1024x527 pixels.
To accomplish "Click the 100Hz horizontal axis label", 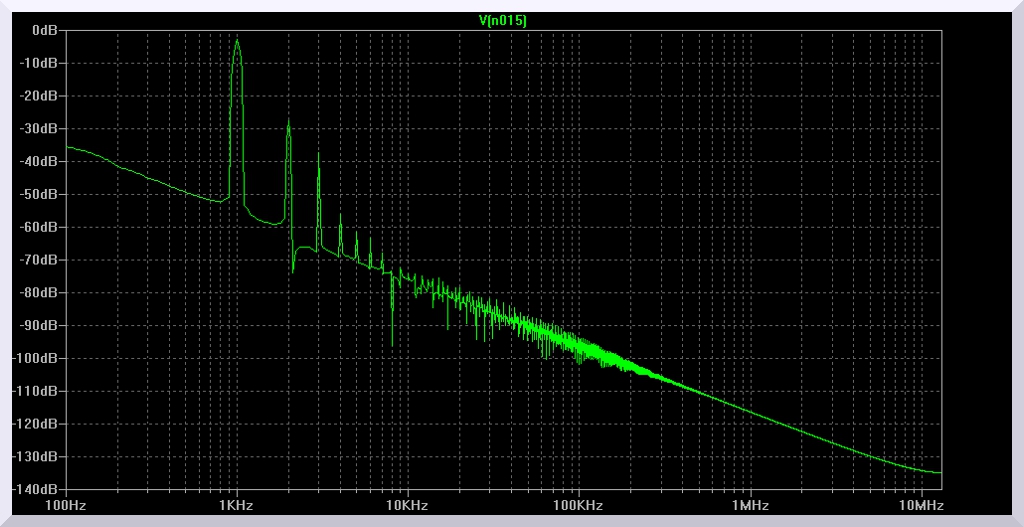I will (65, 506).
